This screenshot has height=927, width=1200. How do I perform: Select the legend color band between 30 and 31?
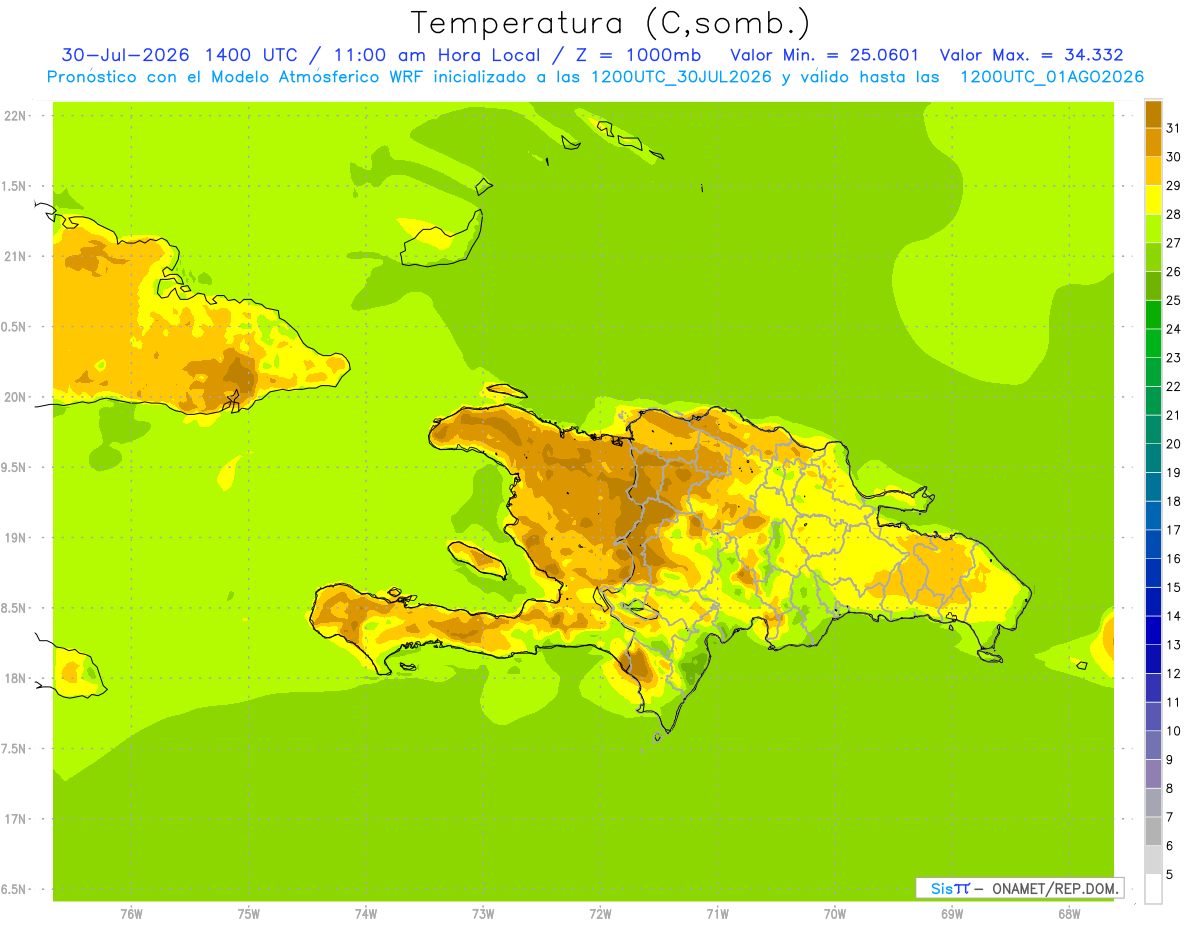pos(1153,143)
